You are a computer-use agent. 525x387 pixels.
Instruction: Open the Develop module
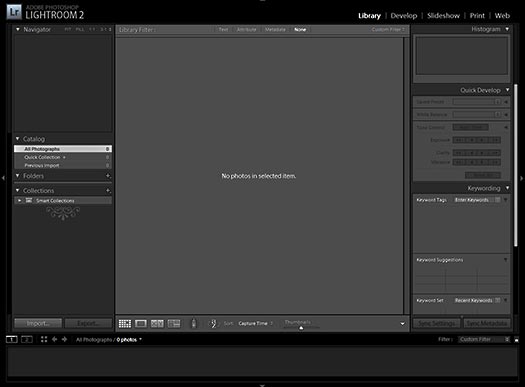point(404,15)
